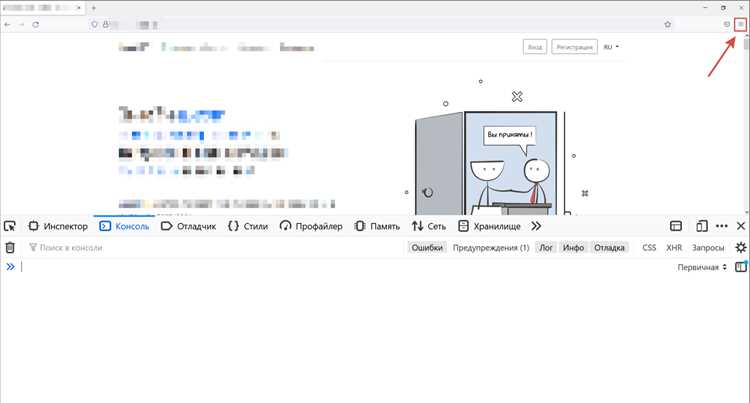This screenshot has width=750, height=403.
Task: Open a new browser tab
Action: [94, 8]
